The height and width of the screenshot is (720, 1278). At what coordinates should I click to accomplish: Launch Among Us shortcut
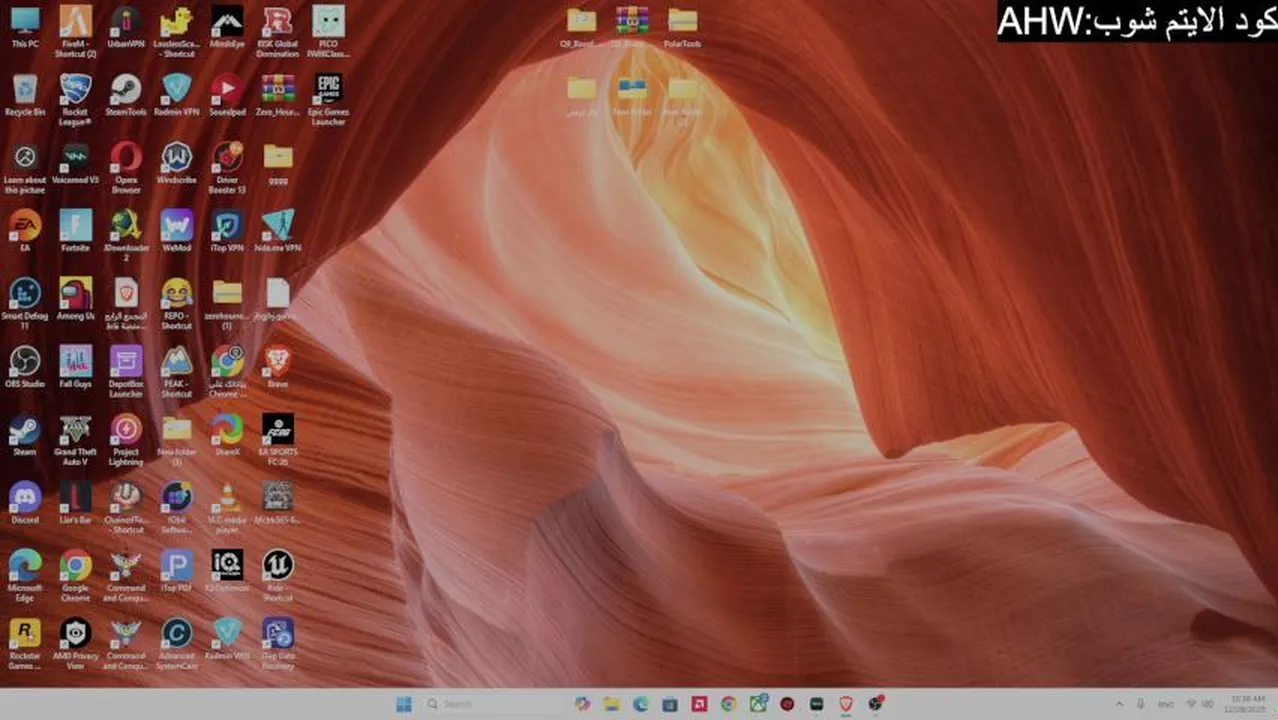75,299
